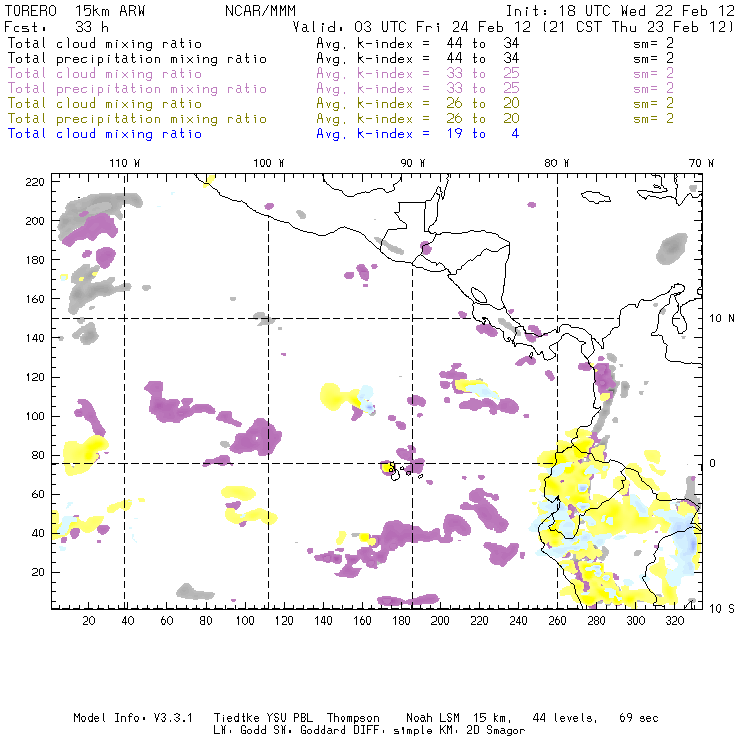Select blue "Total cloud mixing ratio" legend line
This screenshot has height=740, width=740.
click(105, 134)
